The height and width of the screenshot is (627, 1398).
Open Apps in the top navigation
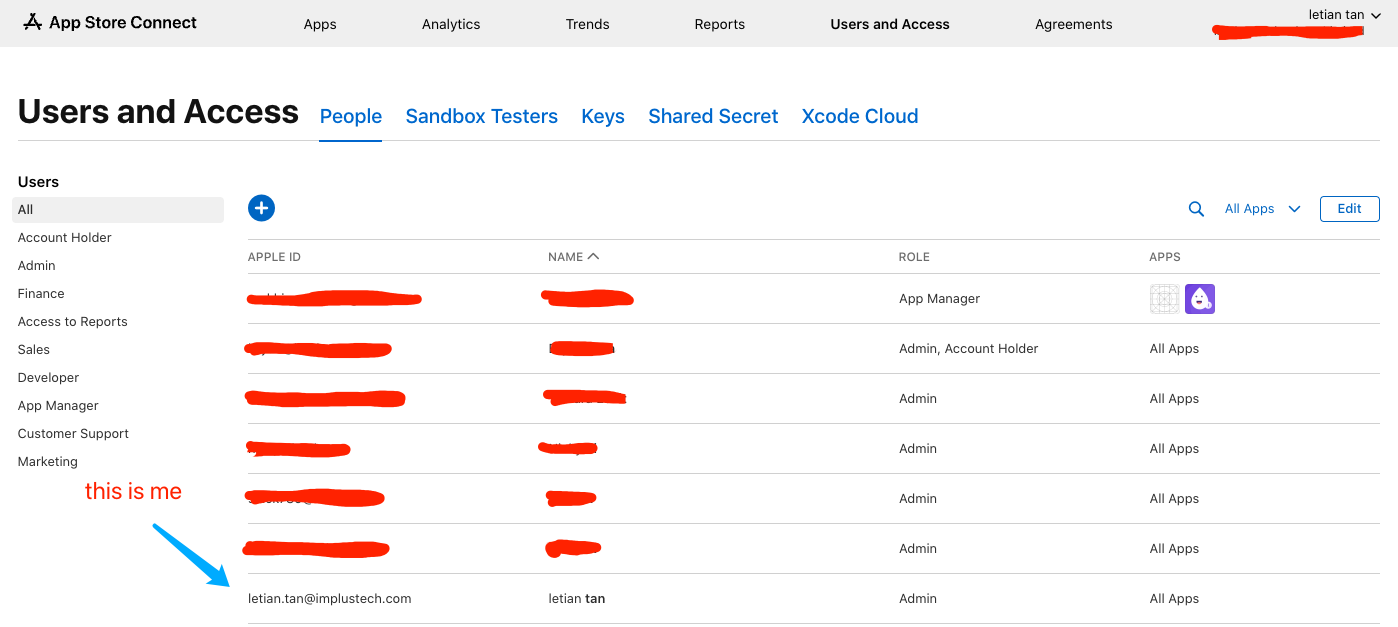tap(320, 24)
